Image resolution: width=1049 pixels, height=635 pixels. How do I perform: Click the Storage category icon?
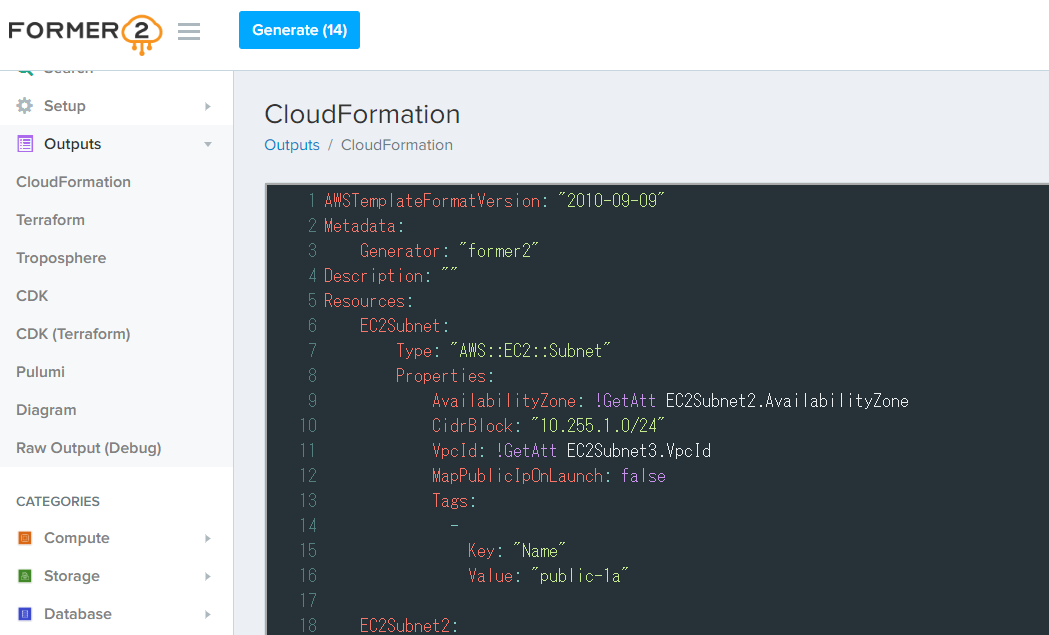pos(25,576)
